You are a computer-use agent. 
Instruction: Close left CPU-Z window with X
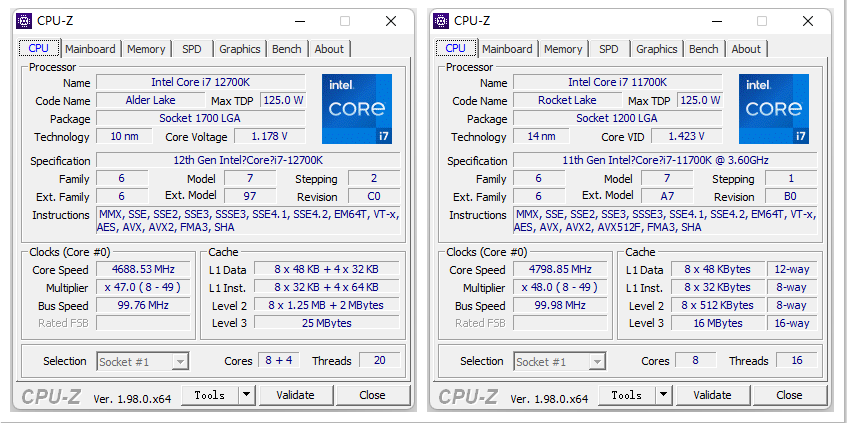(x=391, y=21)
